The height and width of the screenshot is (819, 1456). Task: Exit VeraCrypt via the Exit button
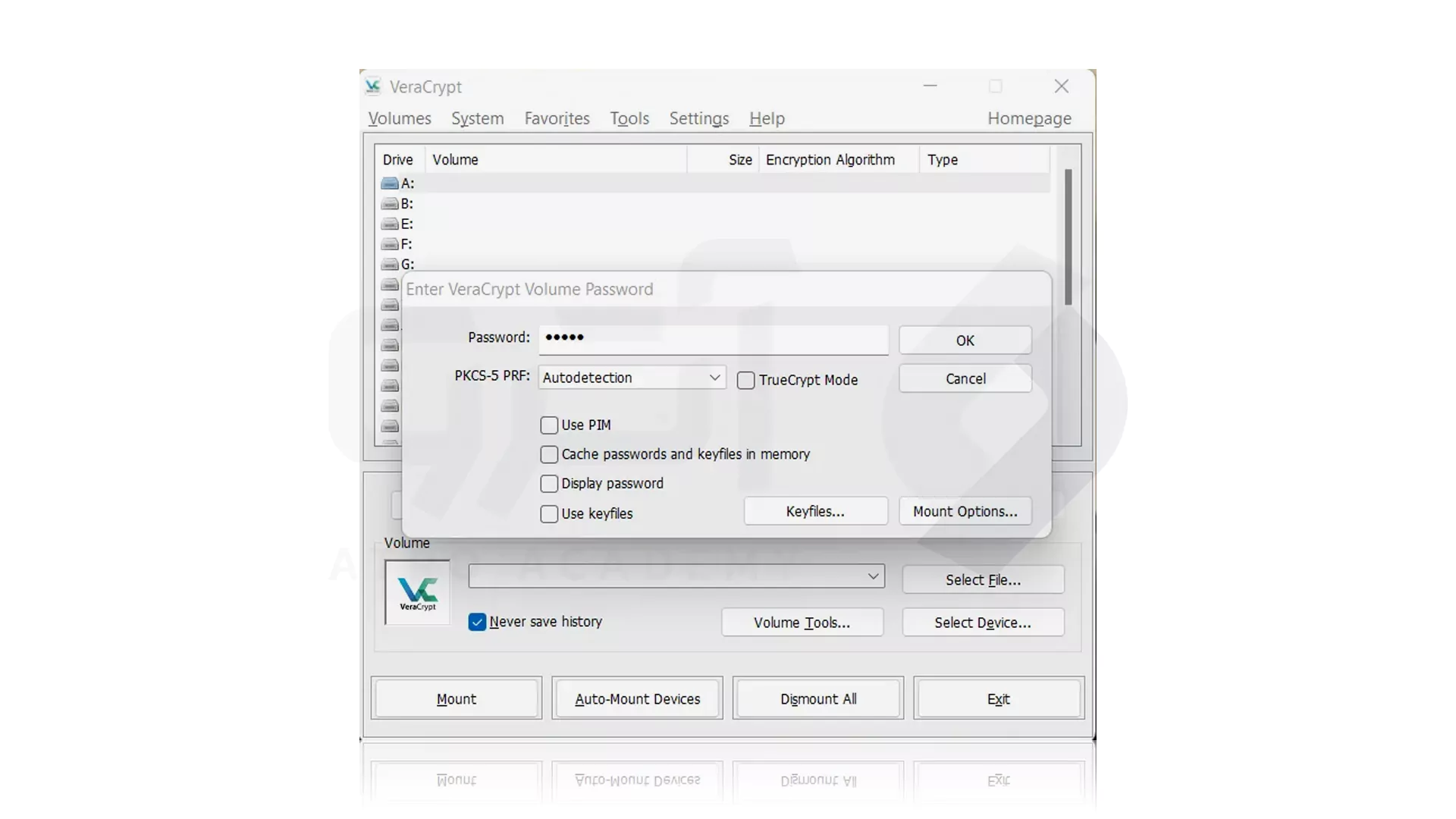coord(999,698)
